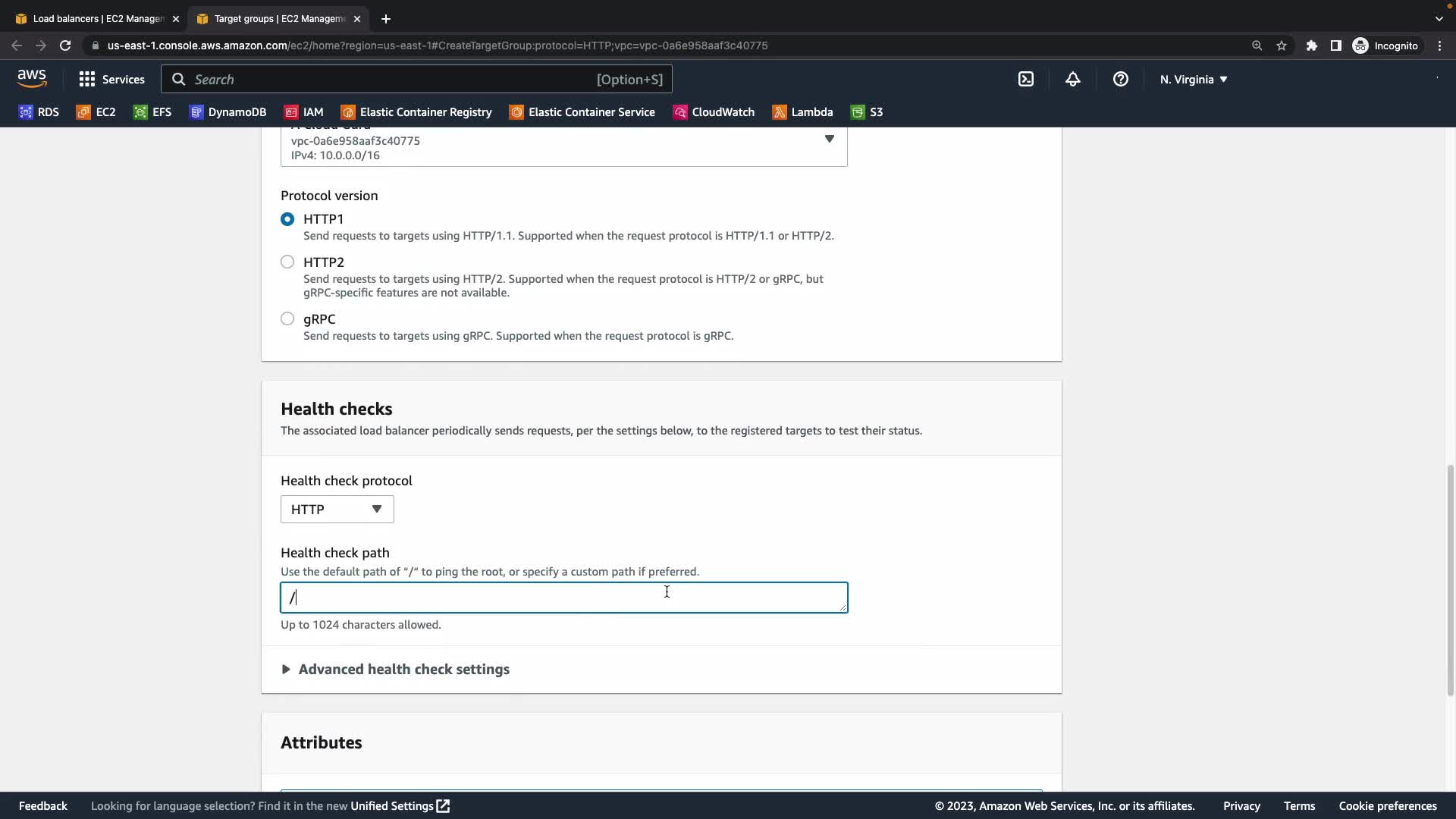Open the help question mark icon
This screenshot has width=1456, height=819.
(x=1120, y=79)
